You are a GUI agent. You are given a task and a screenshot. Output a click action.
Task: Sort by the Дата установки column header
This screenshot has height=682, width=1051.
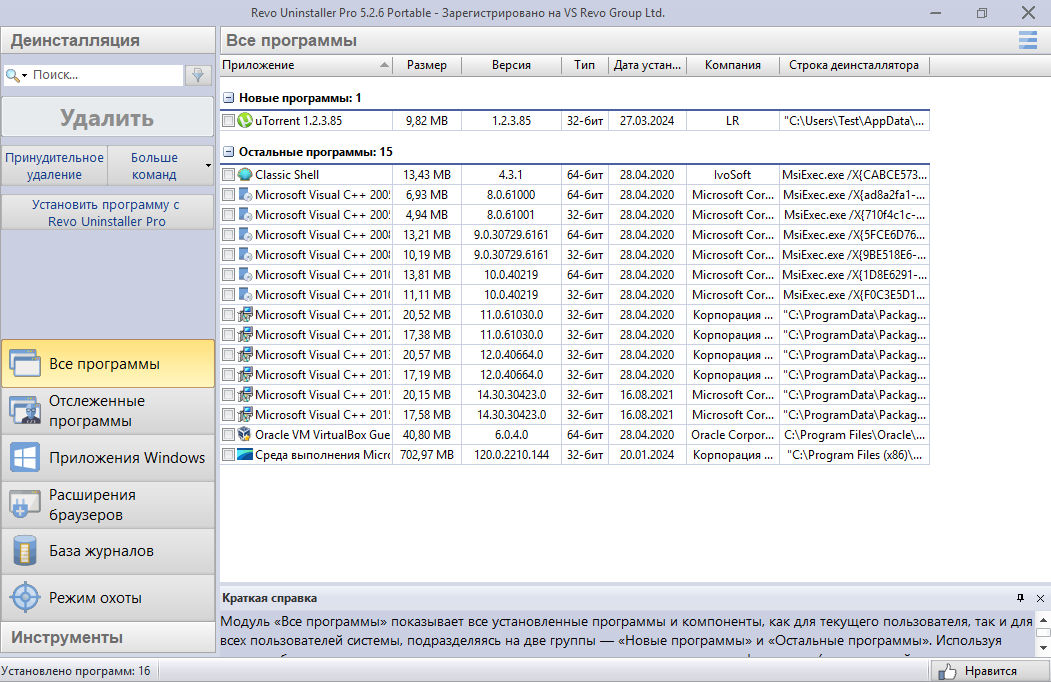click(647, 65)
